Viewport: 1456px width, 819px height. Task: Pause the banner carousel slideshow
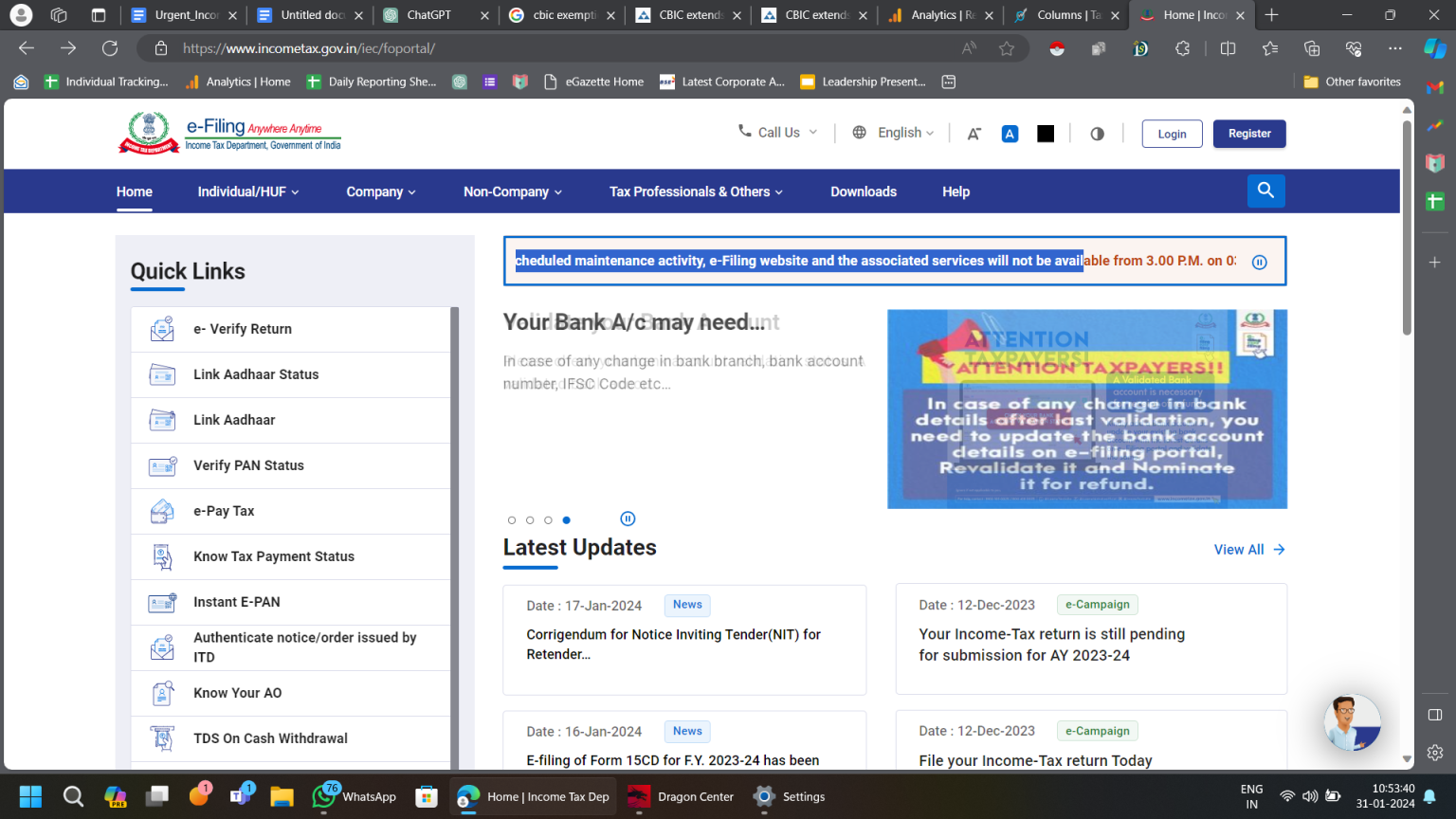coord(628,519)
